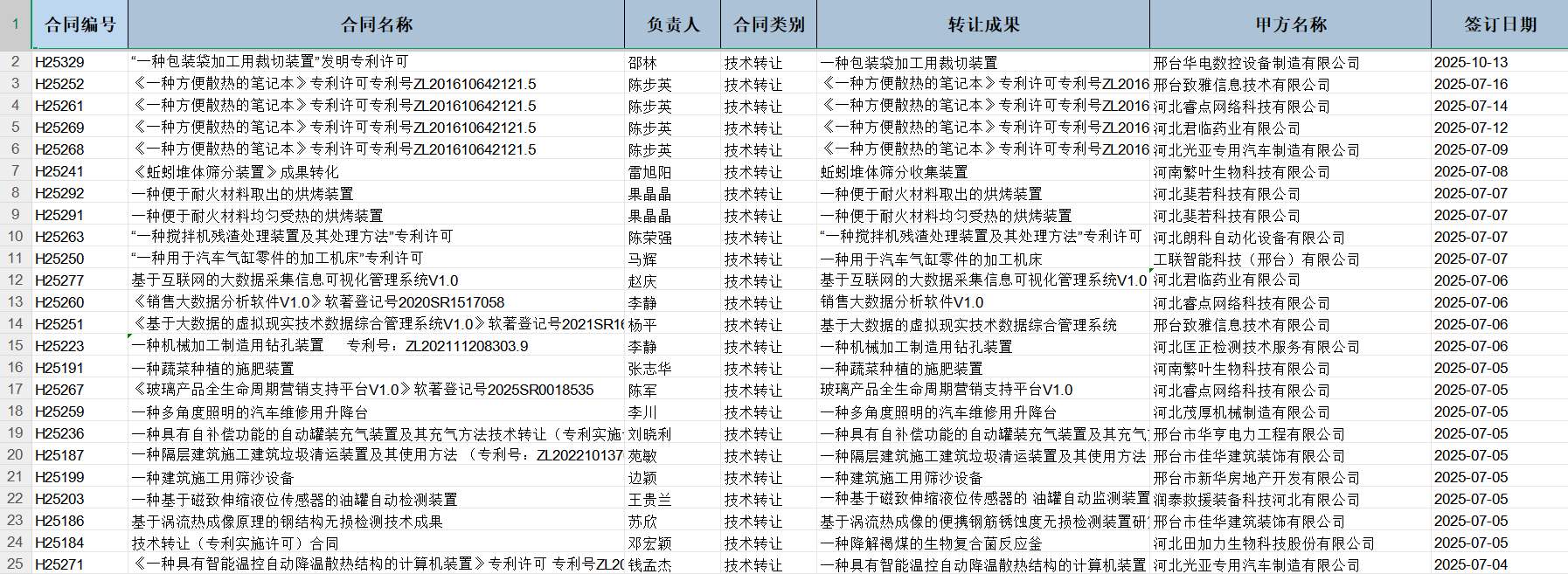Click responsible person cell 陈荣强

pyautogui.click(x=673, y=237)
